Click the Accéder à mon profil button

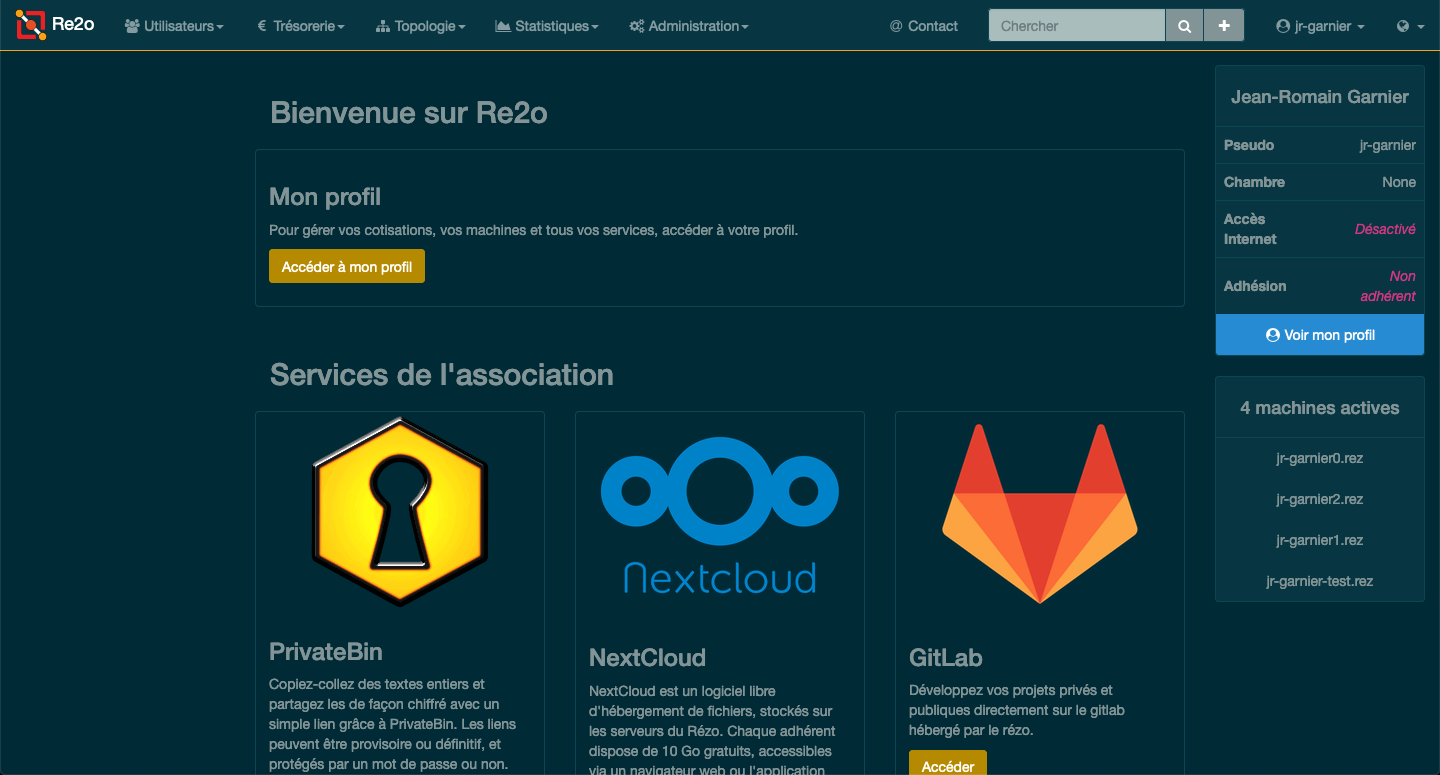click(347, 266)
